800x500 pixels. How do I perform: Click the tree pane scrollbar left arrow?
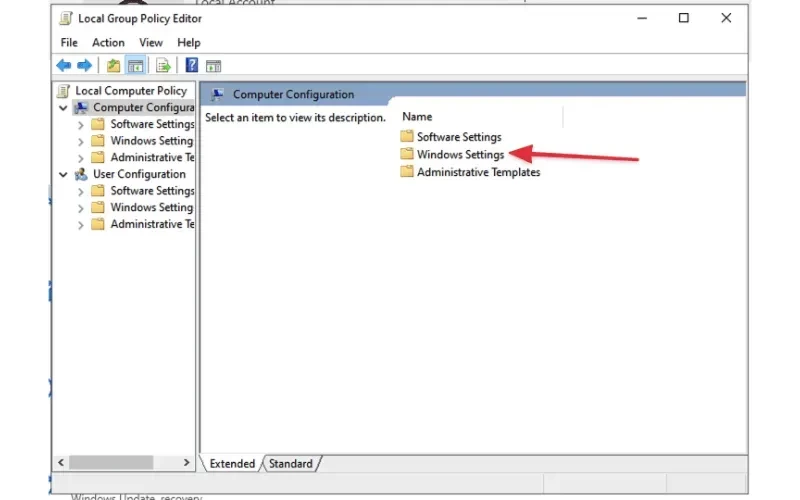tap(61, 462)
